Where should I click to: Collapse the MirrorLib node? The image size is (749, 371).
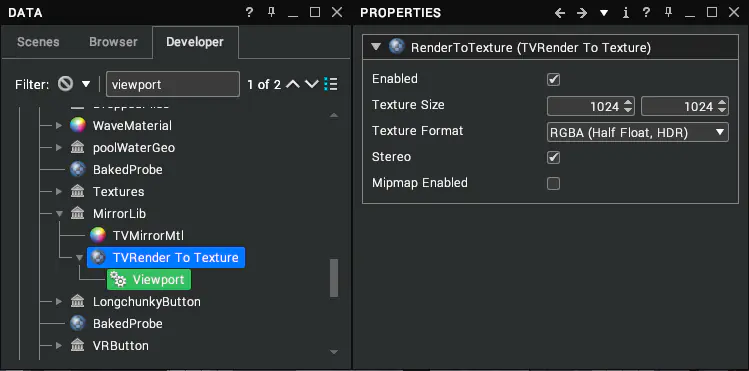point(59,214)
